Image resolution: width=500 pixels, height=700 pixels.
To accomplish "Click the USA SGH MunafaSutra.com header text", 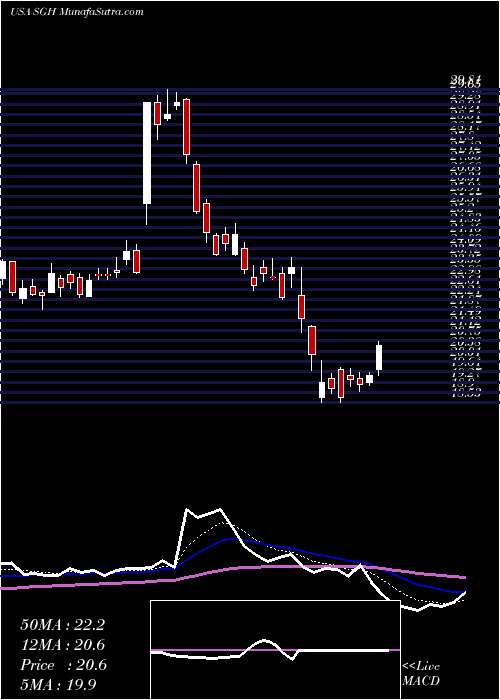I will pyautogui.click(x=75, y=12).
